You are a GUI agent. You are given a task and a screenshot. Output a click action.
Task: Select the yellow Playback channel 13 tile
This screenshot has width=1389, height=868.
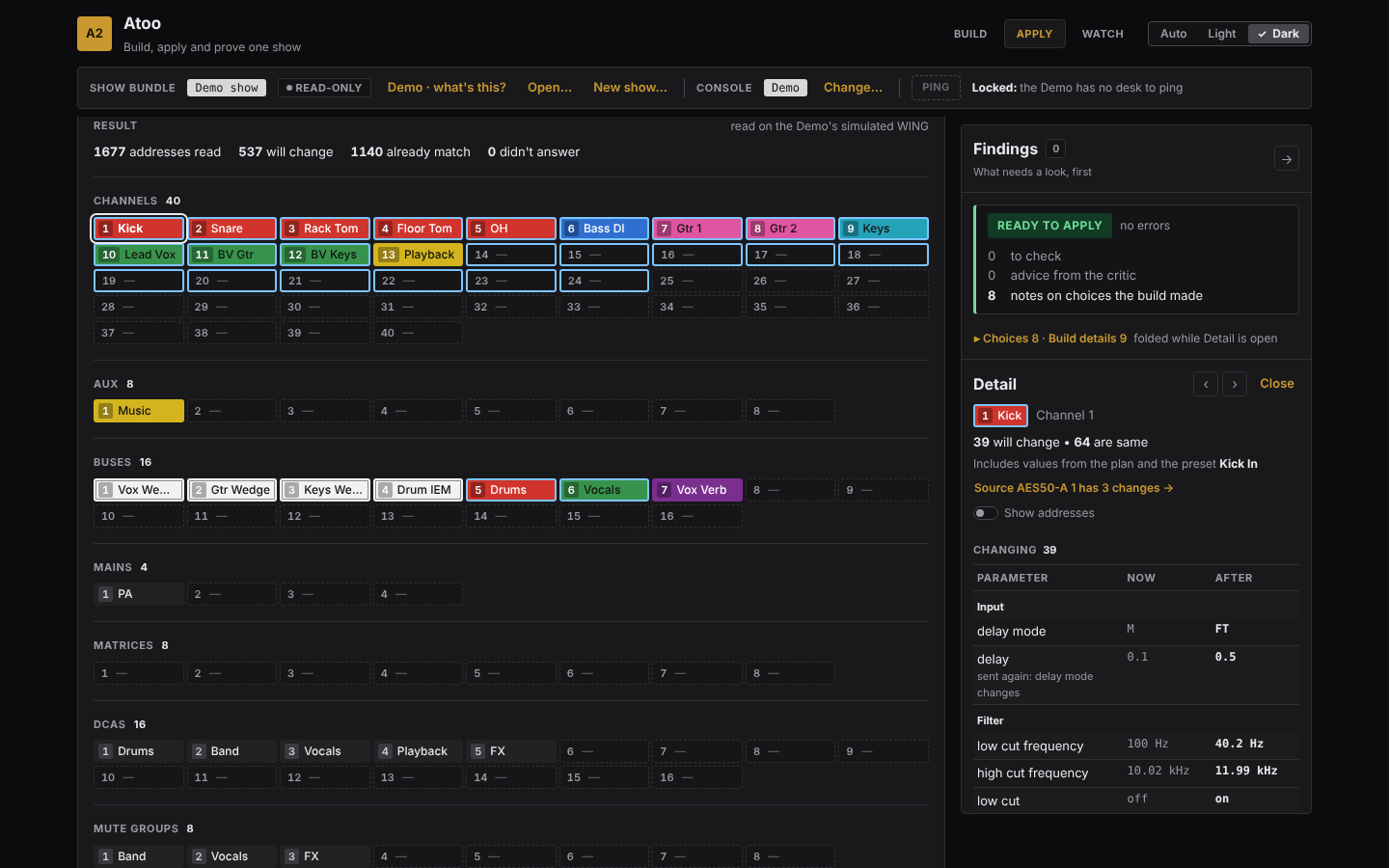coord(418,255)
